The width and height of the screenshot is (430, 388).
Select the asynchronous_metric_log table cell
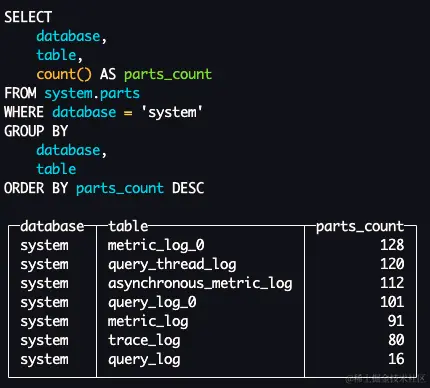point(200,284)
